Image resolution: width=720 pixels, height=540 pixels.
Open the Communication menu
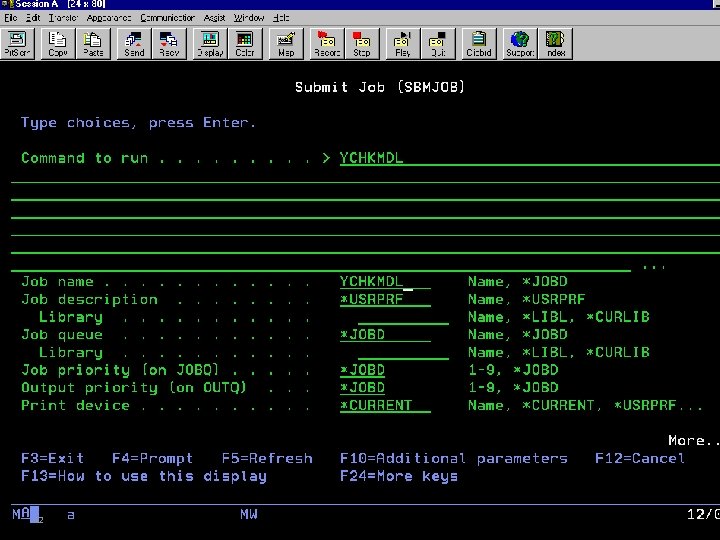click(x=167, y=17)
